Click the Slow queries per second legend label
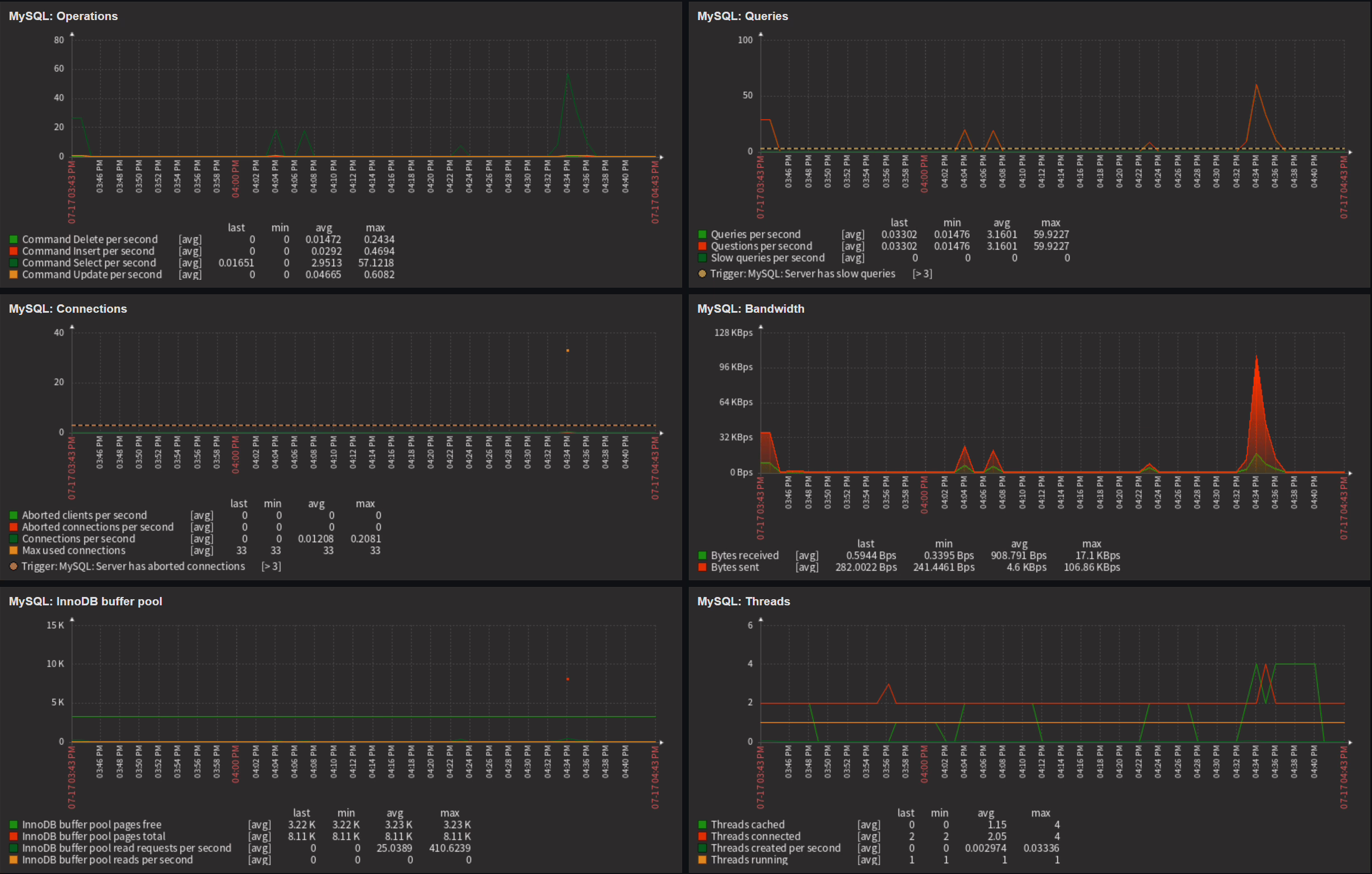The height and width of the screenshot is (874, 1372). click(767, 258)
